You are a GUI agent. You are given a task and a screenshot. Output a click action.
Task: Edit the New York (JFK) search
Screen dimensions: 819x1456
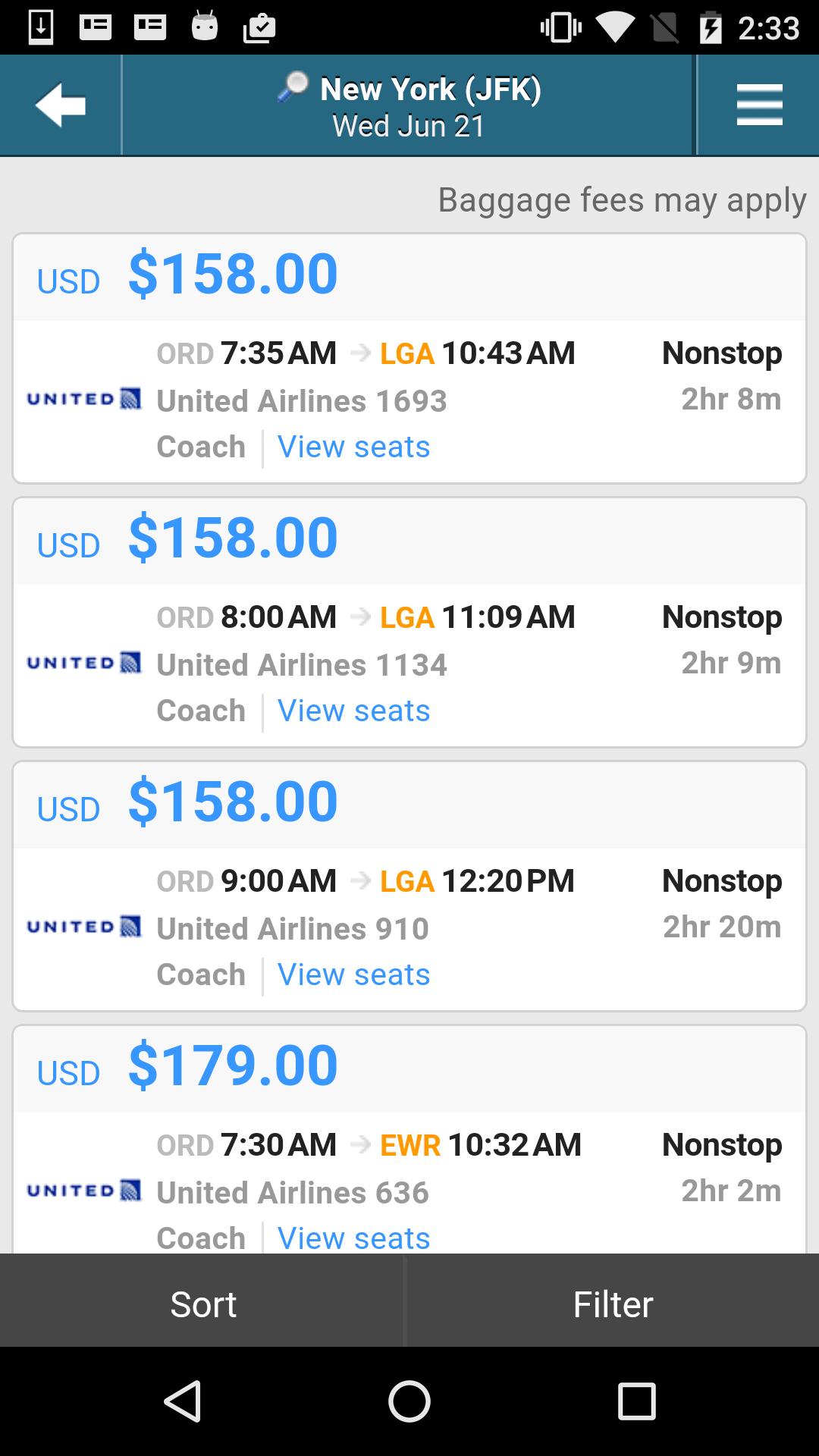(x=430, y=106)
